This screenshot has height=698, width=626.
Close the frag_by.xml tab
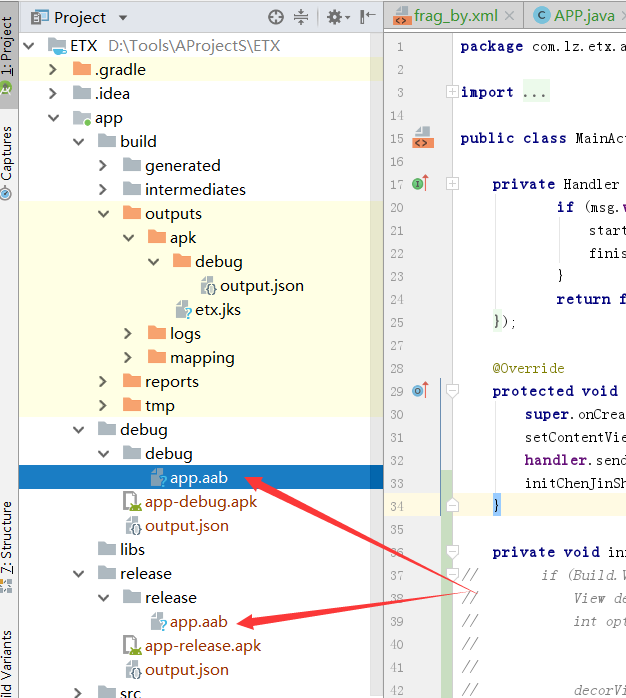tap(509, 16)
